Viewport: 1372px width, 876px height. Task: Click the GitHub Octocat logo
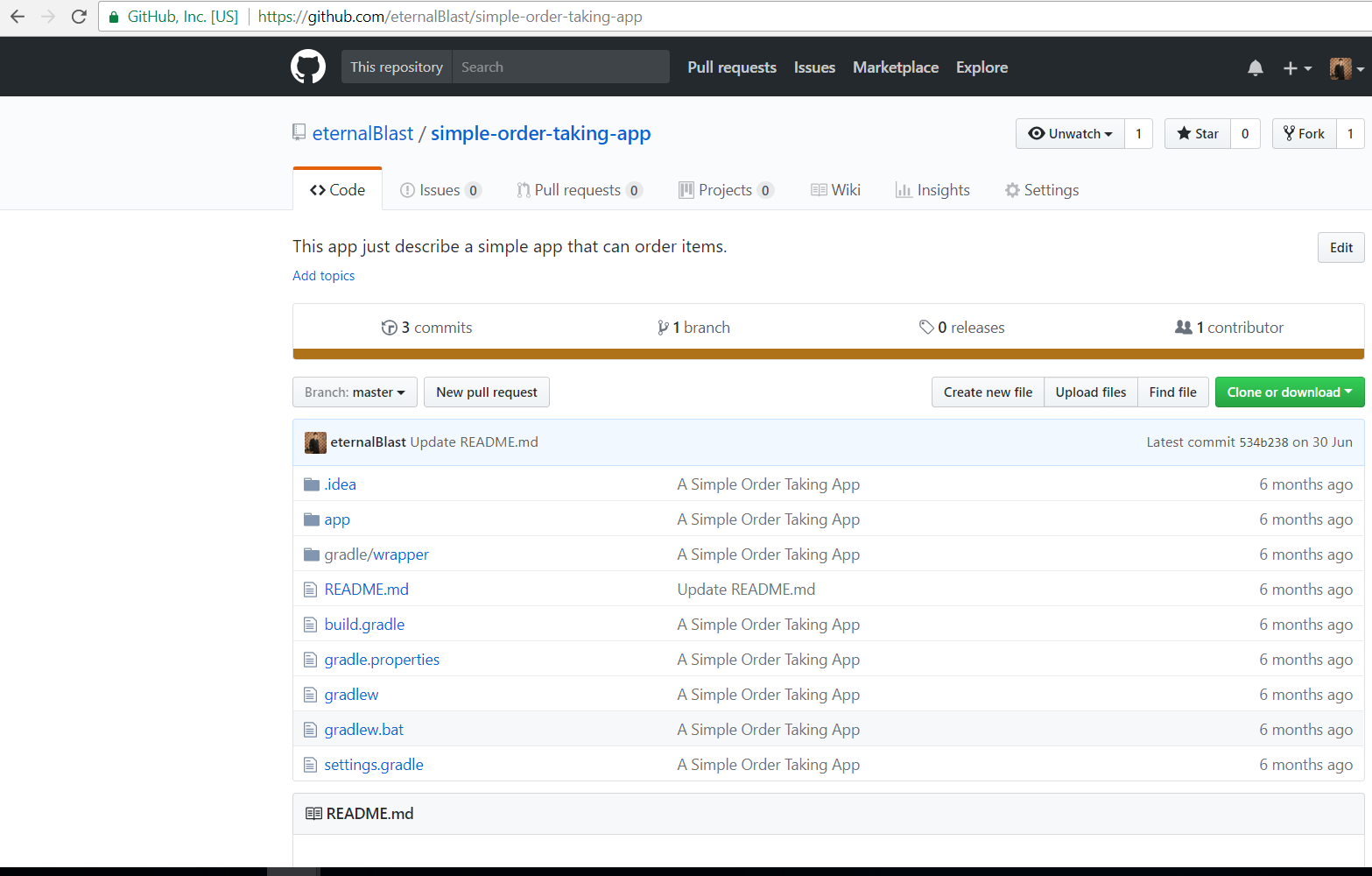(x=308, y=67)
